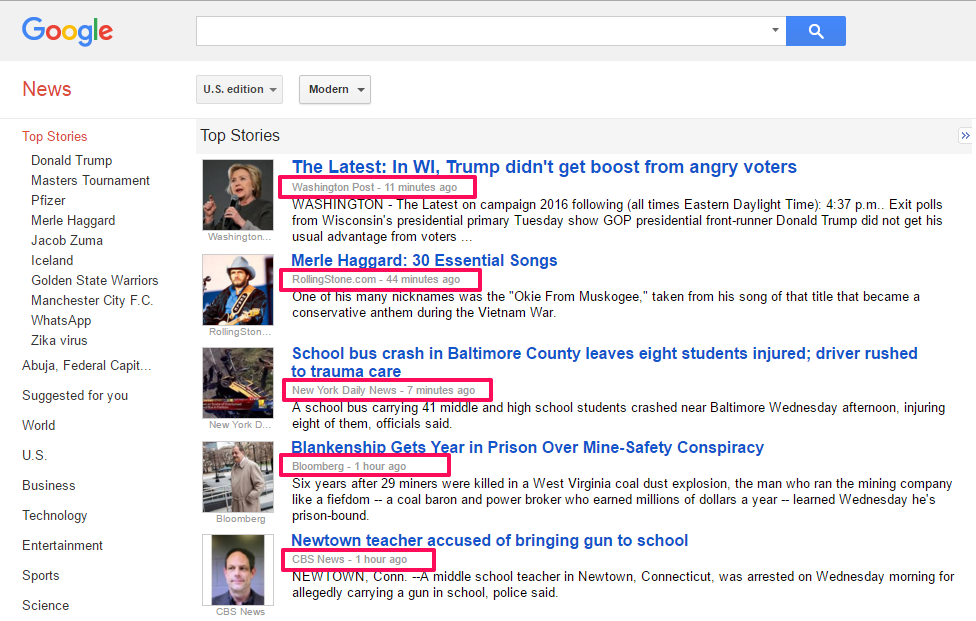The height and width of the screenshot is (621, 976).
Task: Click the CBS News story thumbnail
Action: tap(237, 570)
